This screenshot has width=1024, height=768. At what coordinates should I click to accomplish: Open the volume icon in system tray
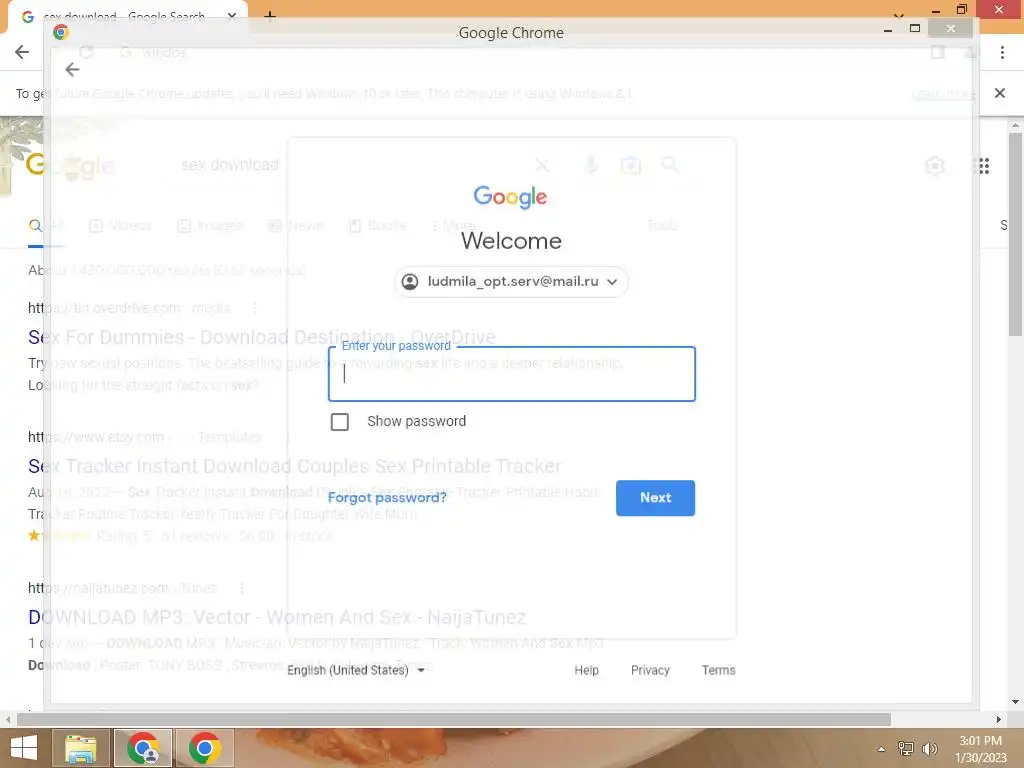[x=929, y=748]
